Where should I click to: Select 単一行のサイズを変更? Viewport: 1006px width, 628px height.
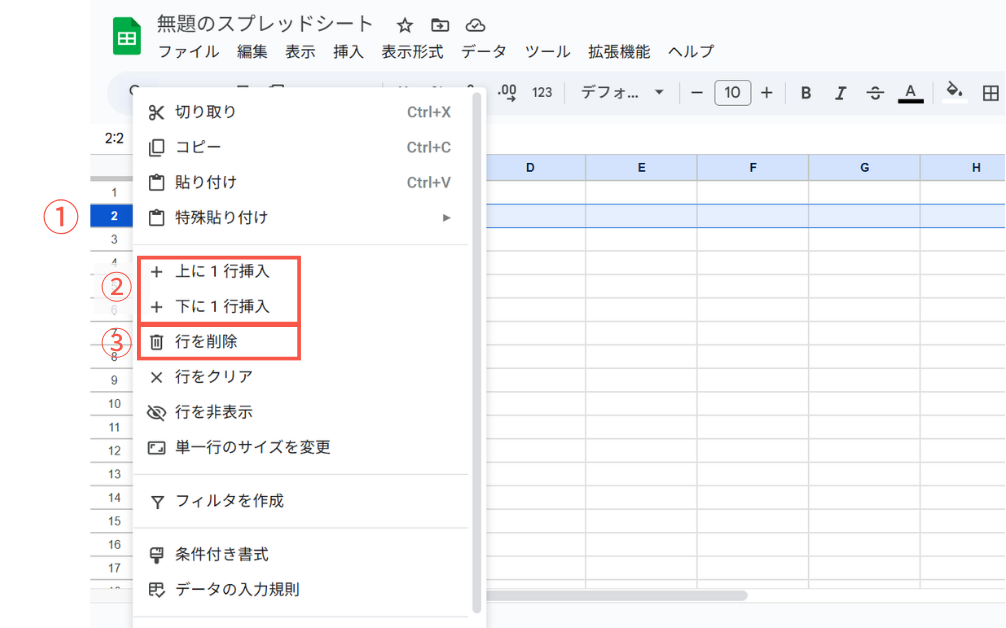(x=300, y=447)
